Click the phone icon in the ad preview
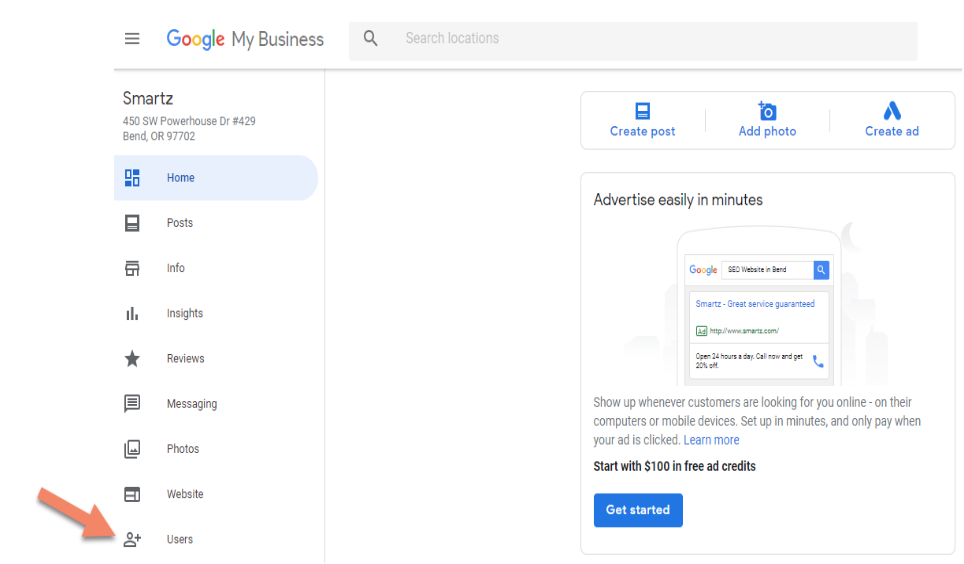Image resolution: width=964 pixels, height=564 pixels. [x=818, y=361]
